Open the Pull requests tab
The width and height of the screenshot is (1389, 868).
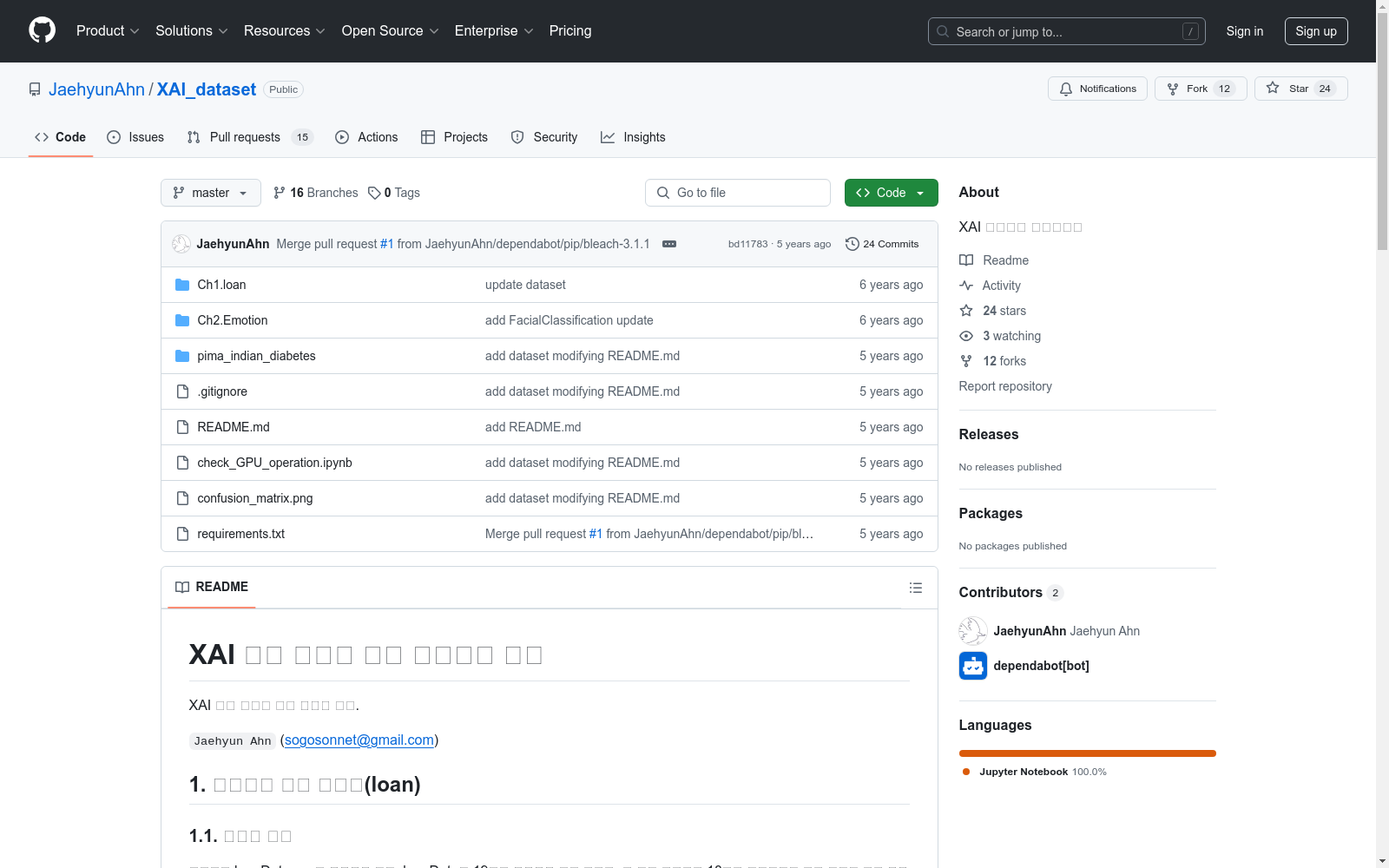click(x=250, y=137)
